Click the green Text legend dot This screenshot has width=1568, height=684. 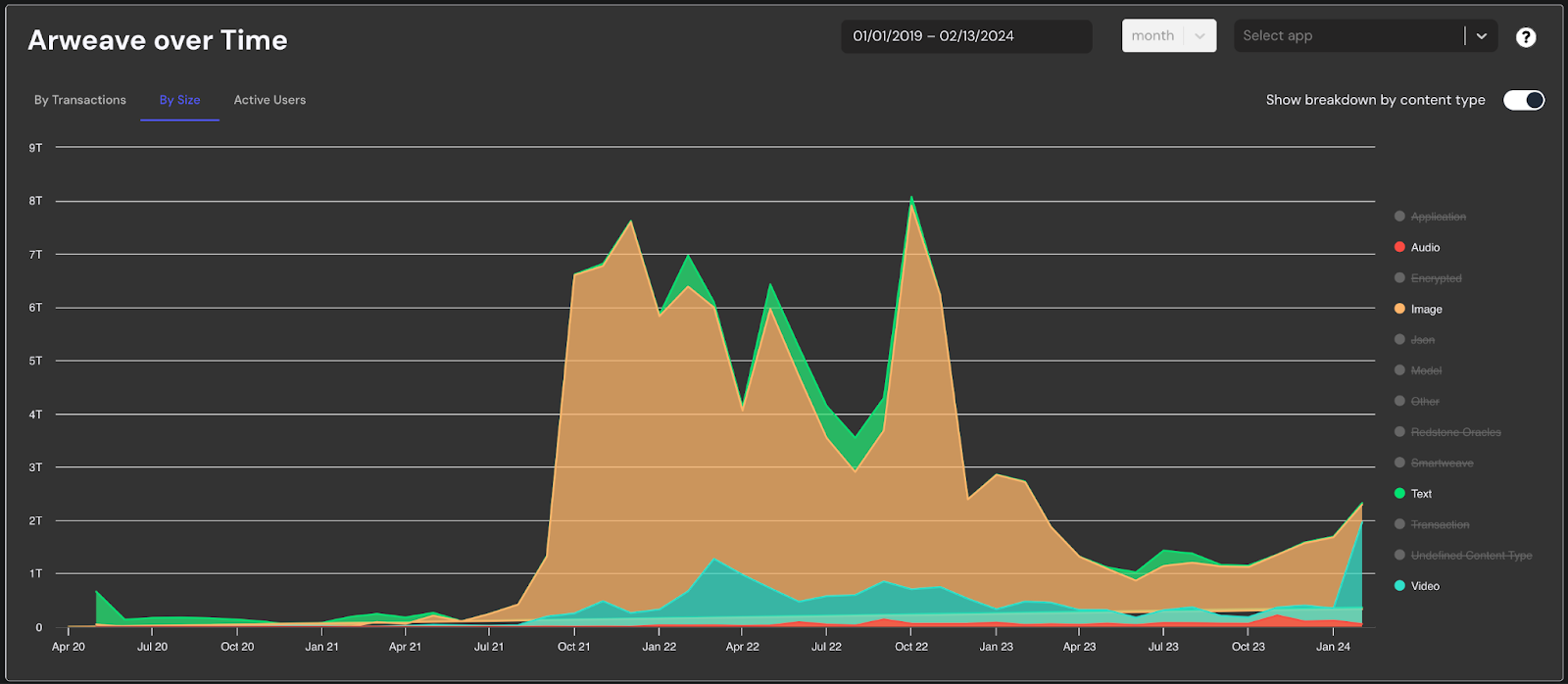click(x=1399, y=494)
